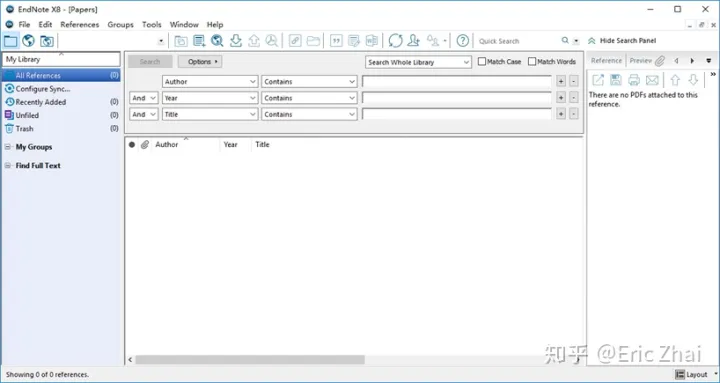Image resolution: width=720 pixels, height=383 pixels.
Task: Click the Find Full Text icon
Action: pos(272,41)
